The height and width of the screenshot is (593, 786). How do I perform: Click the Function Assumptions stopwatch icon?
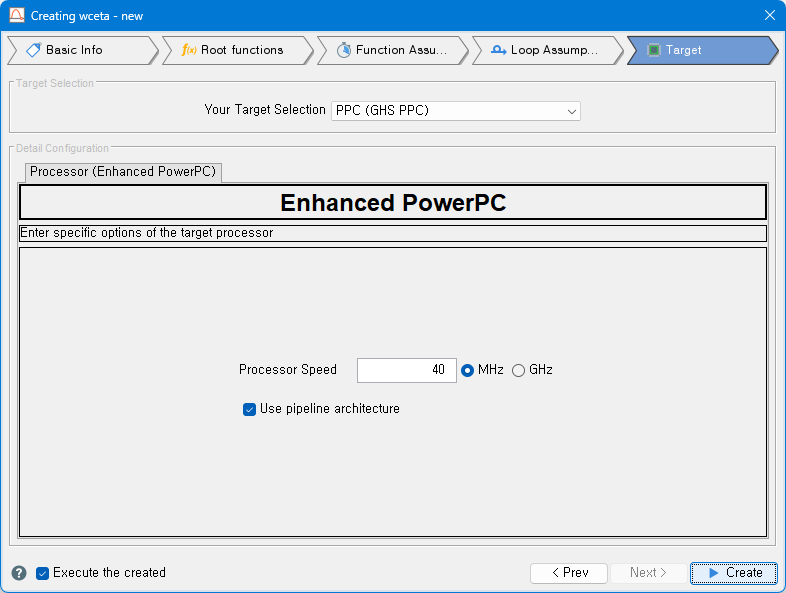(344, 50)
